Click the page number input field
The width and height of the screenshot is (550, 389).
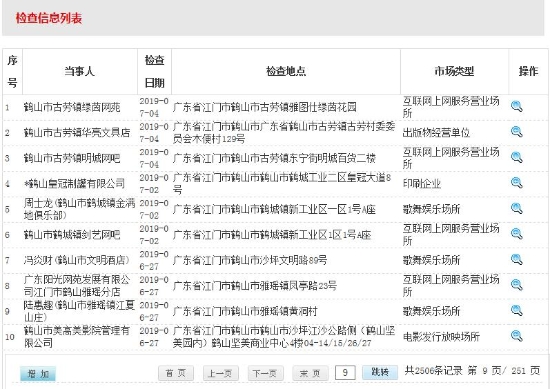[x=345, y=373]
